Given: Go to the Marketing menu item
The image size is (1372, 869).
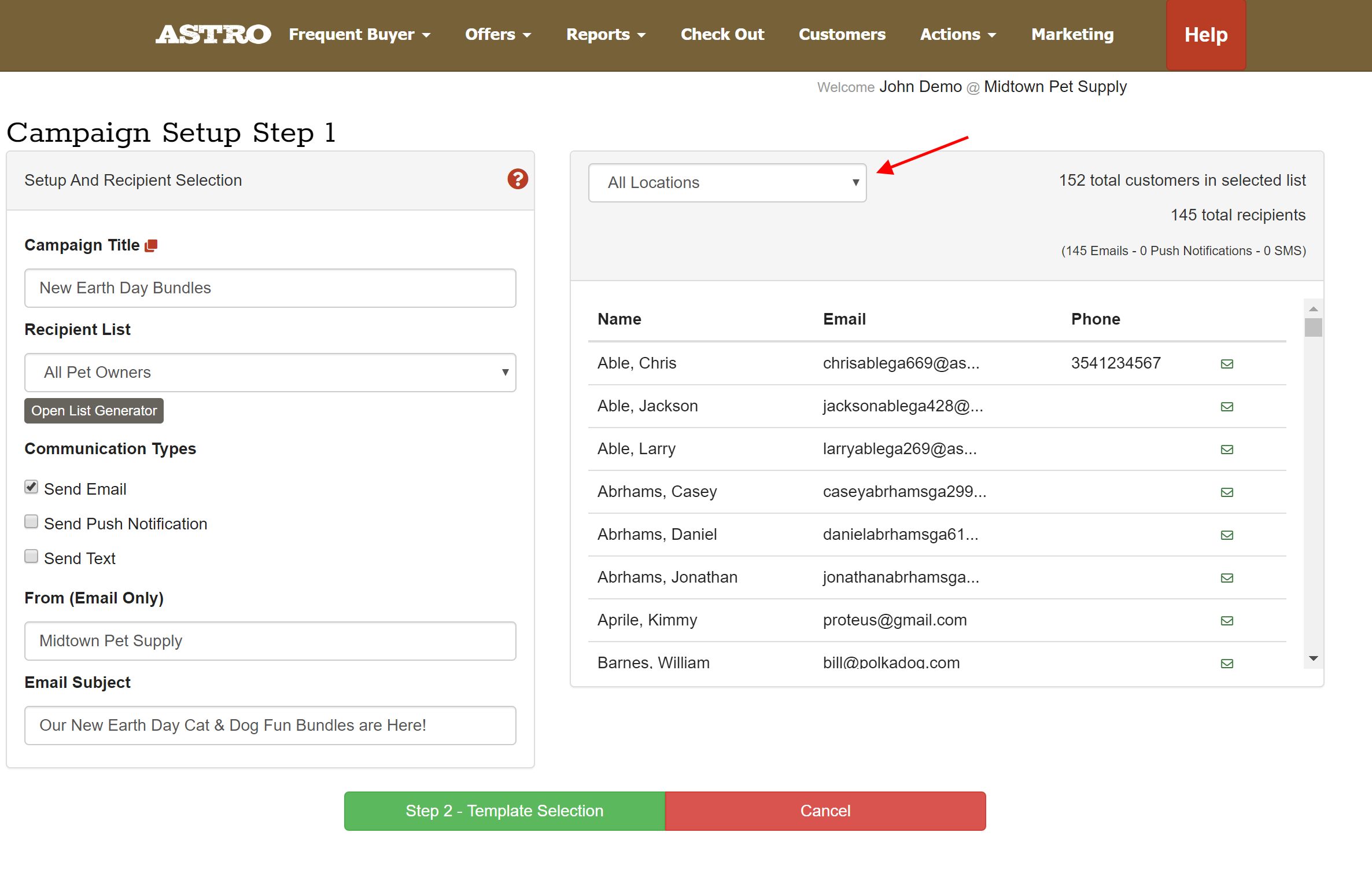Looking at the screenshot, I should pyautogui.click(x=1072, y=35).
